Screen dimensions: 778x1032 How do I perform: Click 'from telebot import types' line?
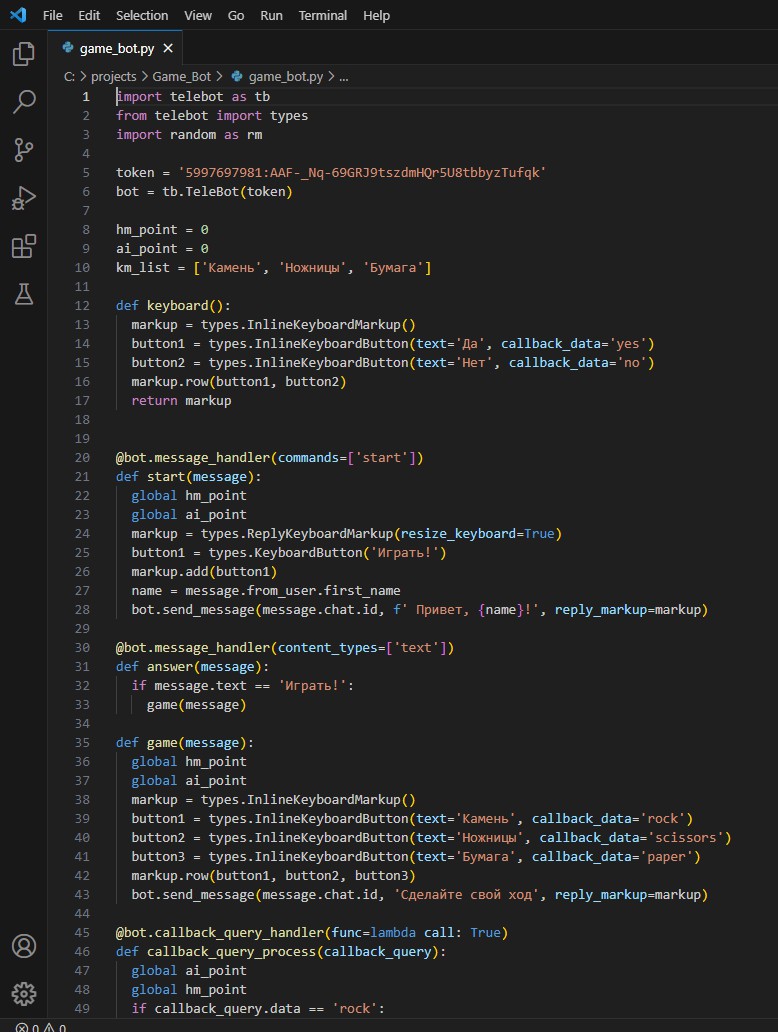(212, 116)
